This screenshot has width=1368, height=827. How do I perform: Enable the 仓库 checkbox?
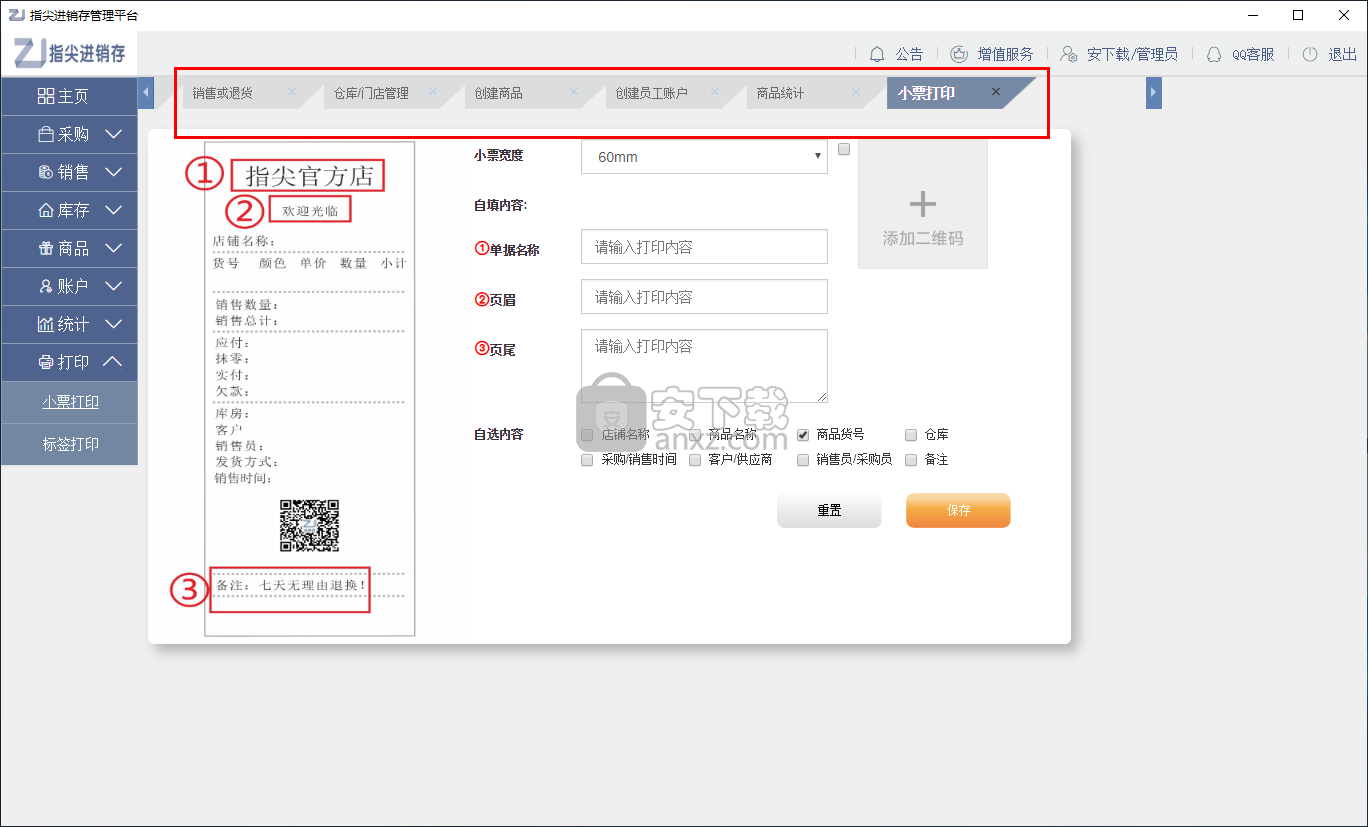(911, 435)
